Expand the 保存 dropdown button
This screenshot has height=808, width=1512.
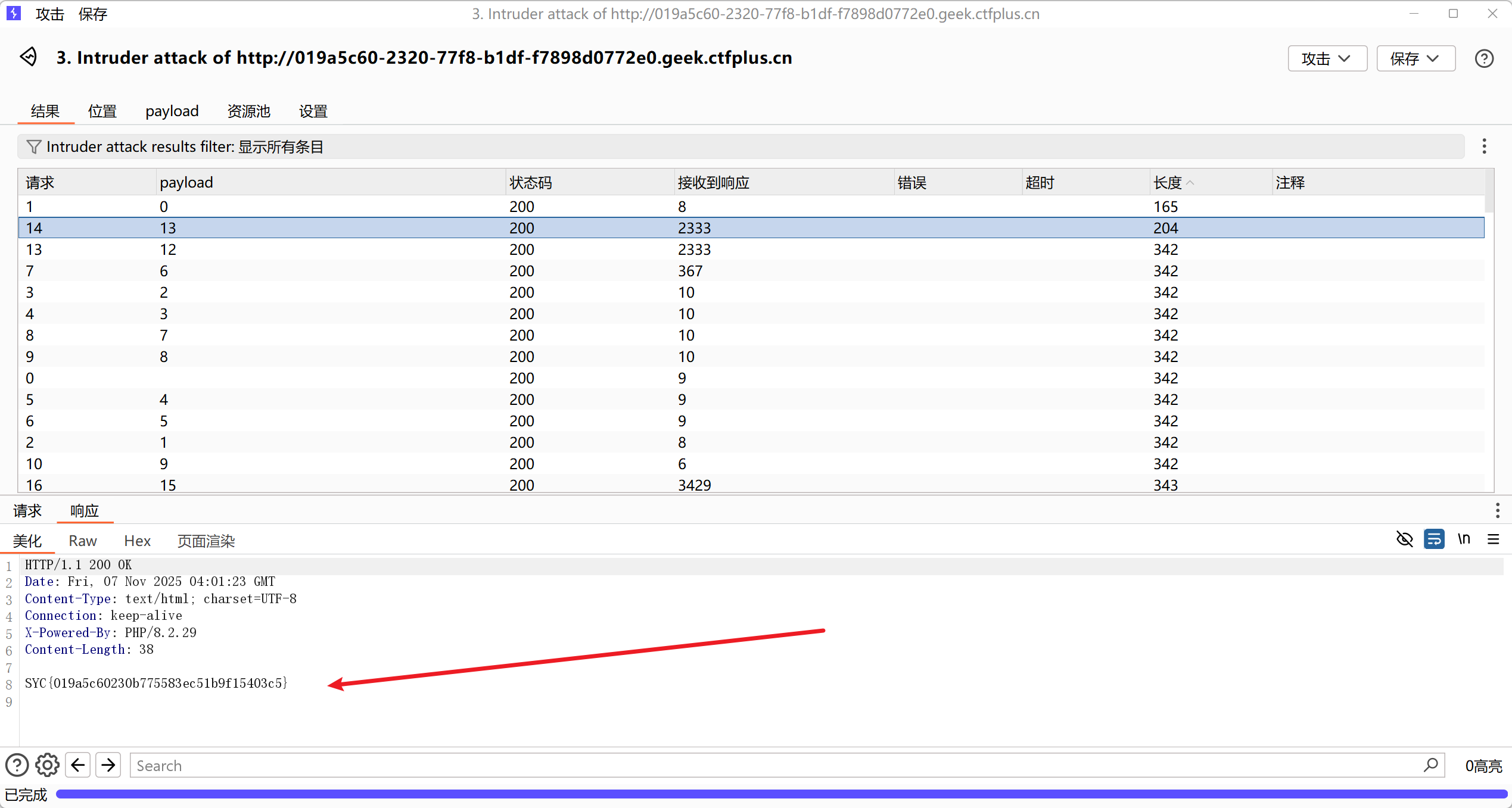tap(1415, 58)
